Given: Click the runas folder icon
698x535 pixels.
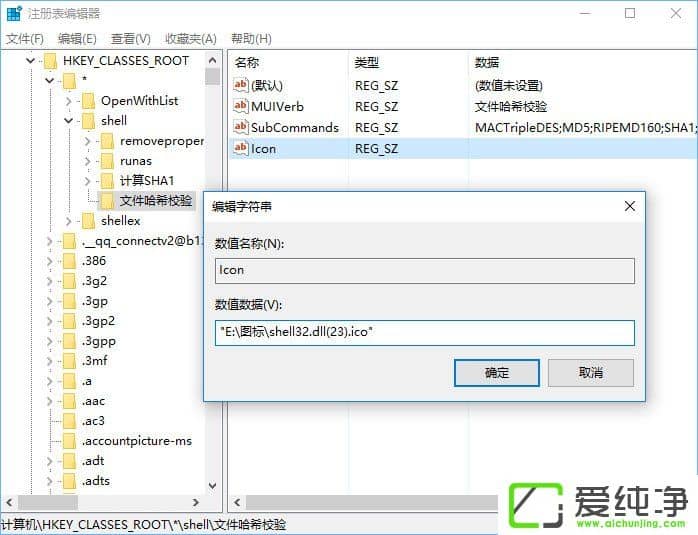Looking at the screenshot, I should pyautogui.click(x=107, y=161).
